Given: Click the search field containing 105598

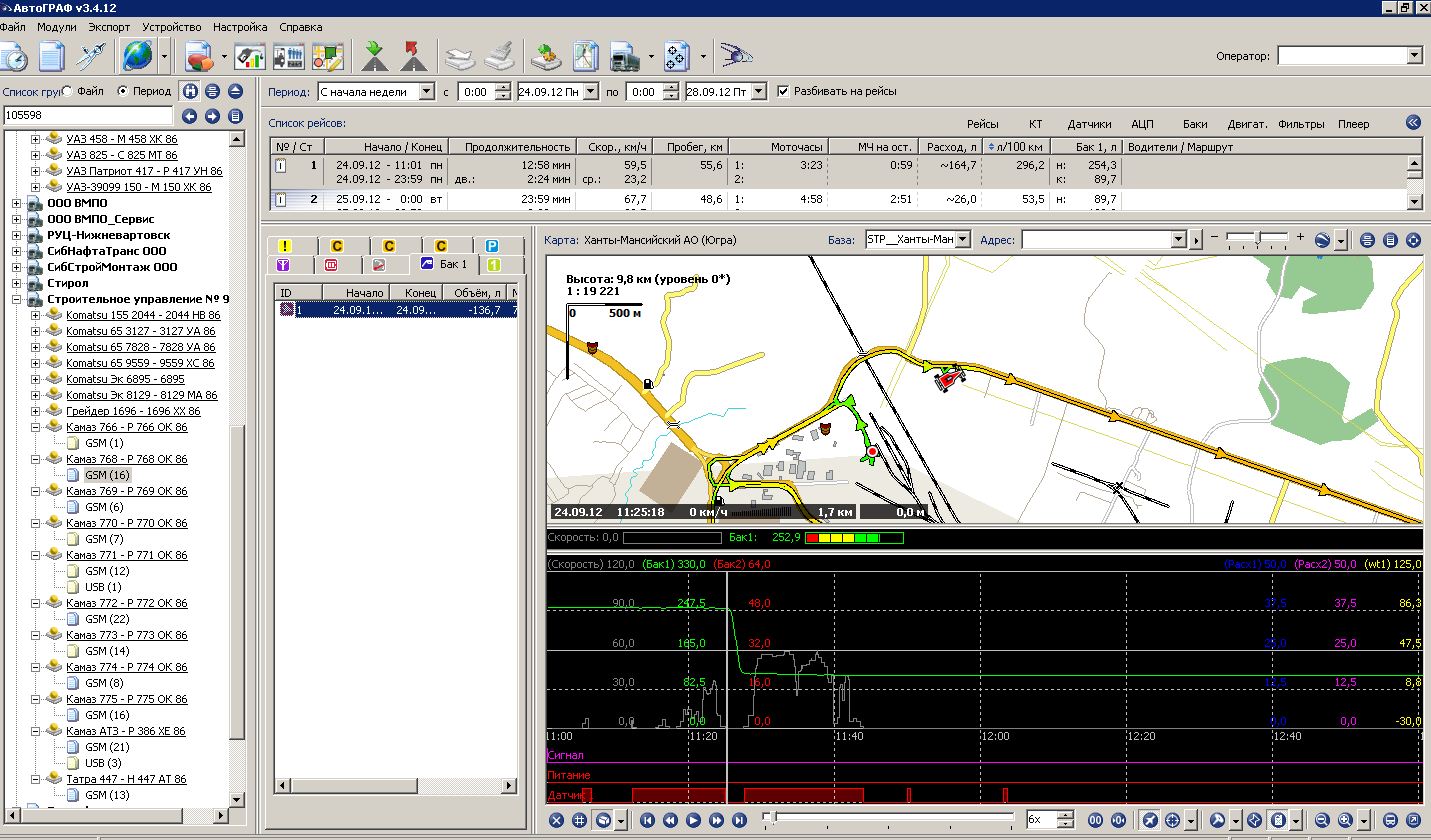Looking at the screenshot, I should click(88, 116).
